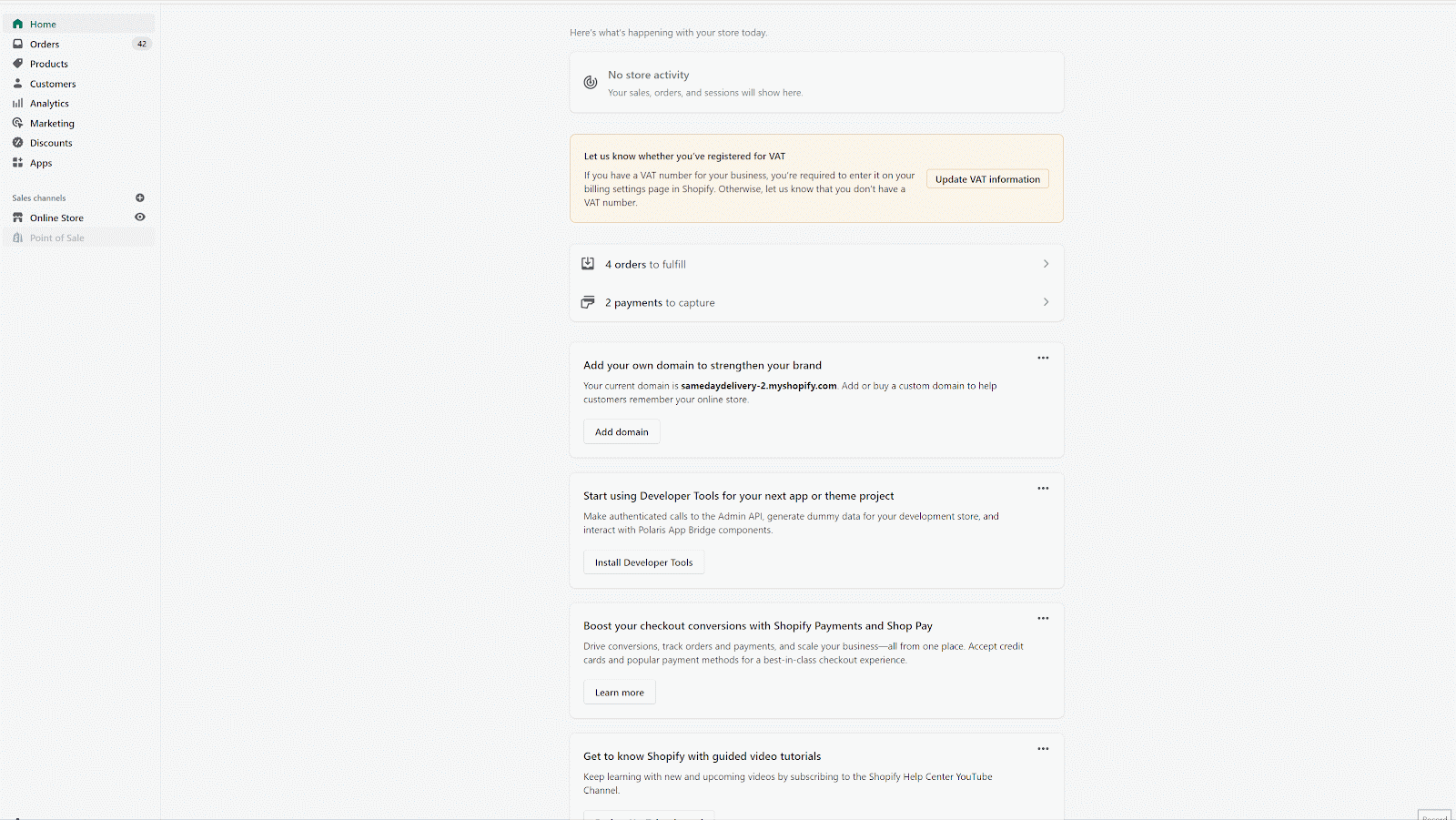Viewport: 1456px width, 820px height.
Task: Open options menu on video tutorials card
Action: 1043,749
